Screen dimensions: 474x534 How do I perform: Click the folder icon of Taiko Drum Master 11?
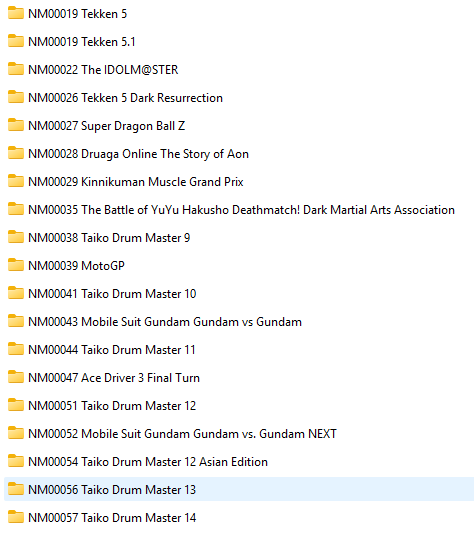(16, 349)
